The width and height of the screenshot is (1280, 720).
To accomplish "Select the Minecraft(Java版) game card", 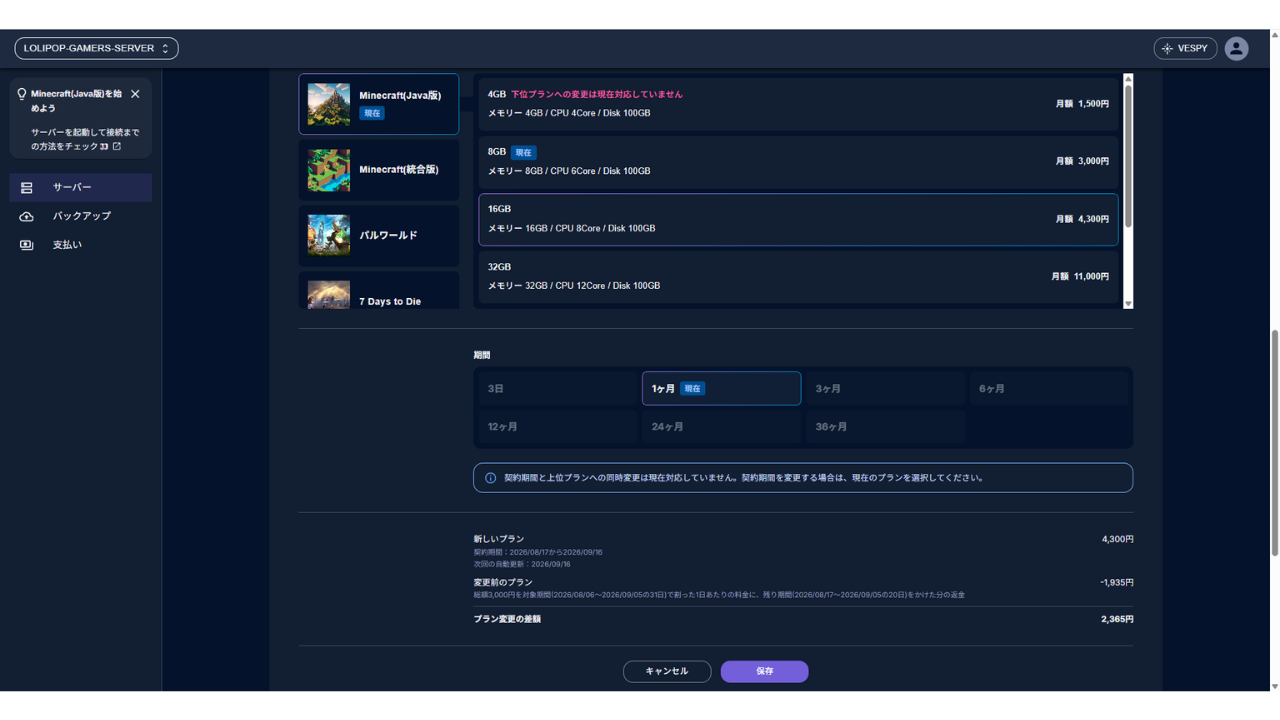I will pyautogui.click(x=379, y=104).
